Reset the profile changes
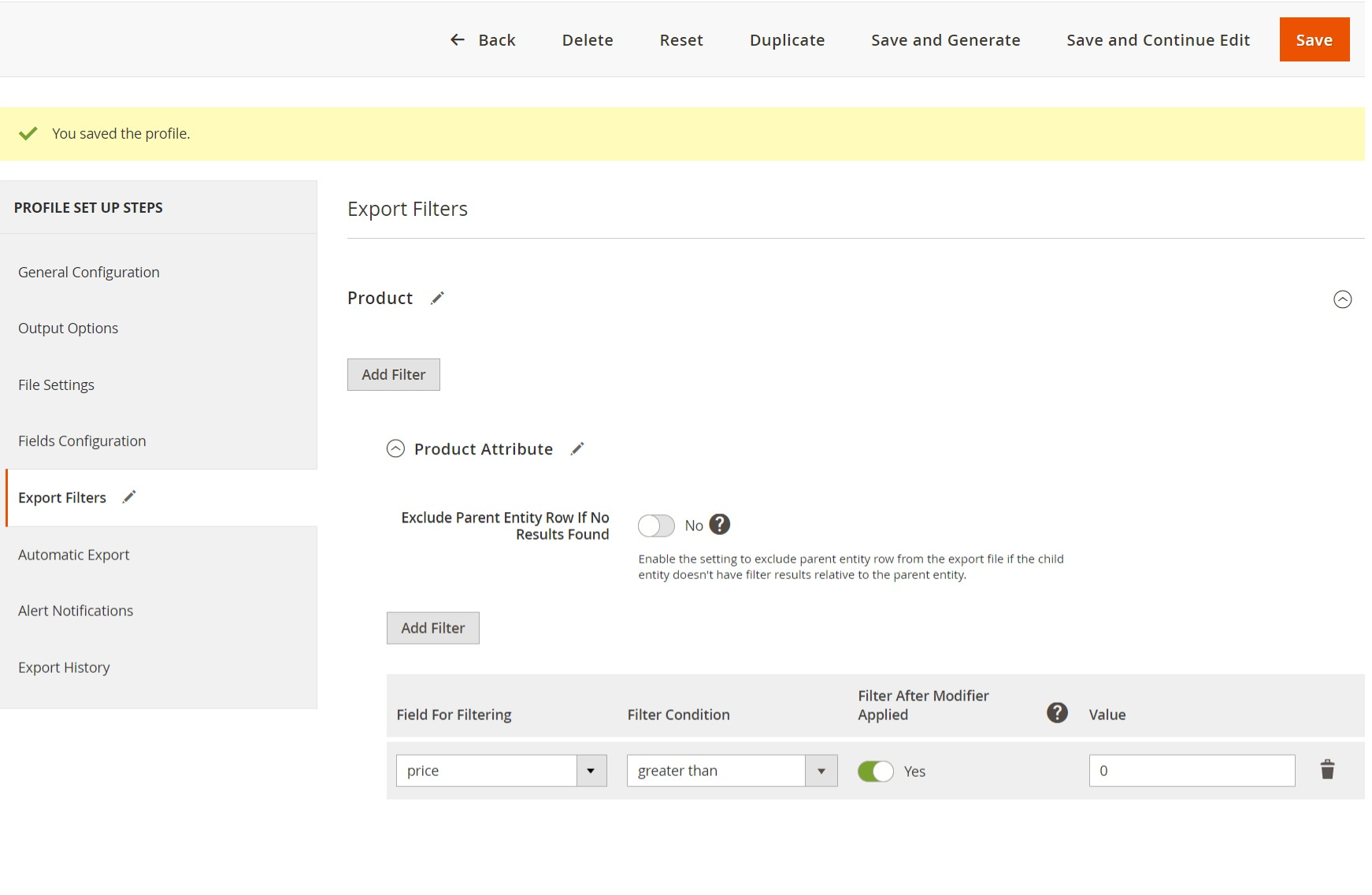This screenshot has height=895, width=1372. (x=681, y=39)
